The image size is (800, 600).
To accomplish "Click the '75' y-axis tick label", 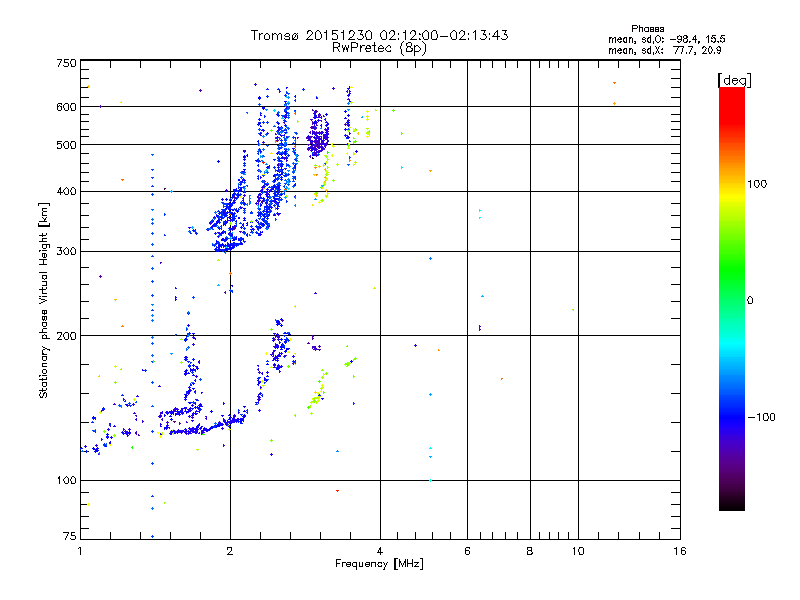I will [x=69, y=536].
